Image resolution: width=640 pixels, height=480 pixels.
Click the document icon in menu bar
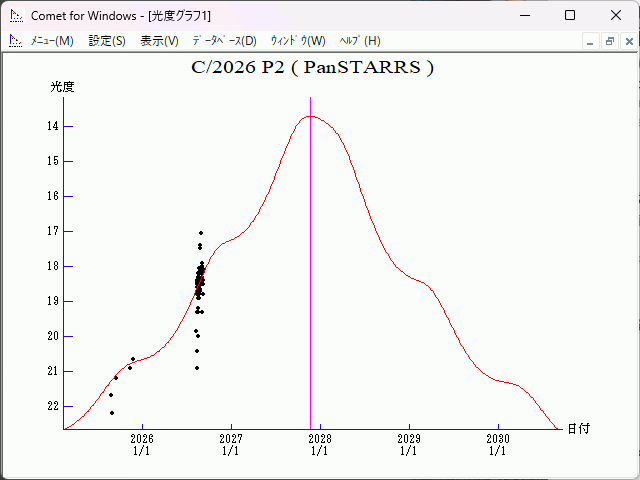[16, 41]
